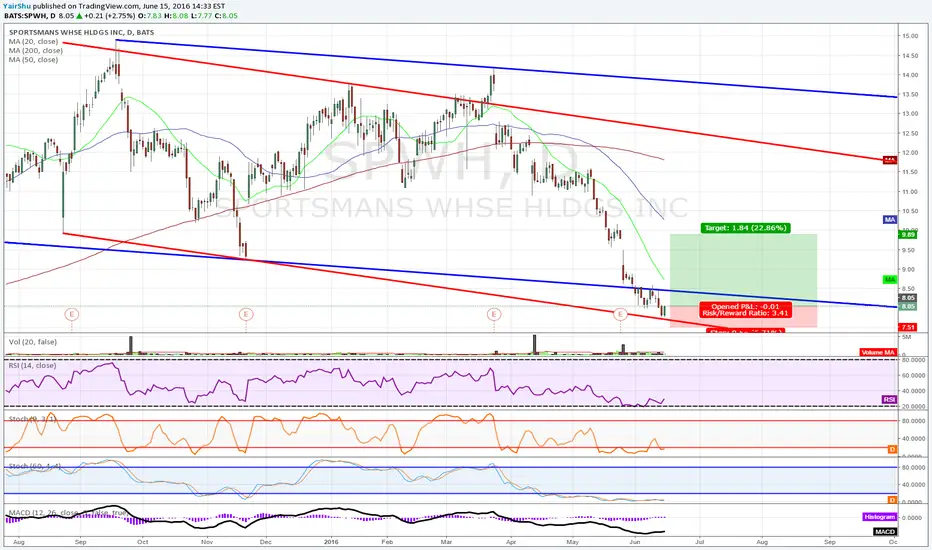
Task: Click the black 8.05 last price label
Action: (908, 298)
